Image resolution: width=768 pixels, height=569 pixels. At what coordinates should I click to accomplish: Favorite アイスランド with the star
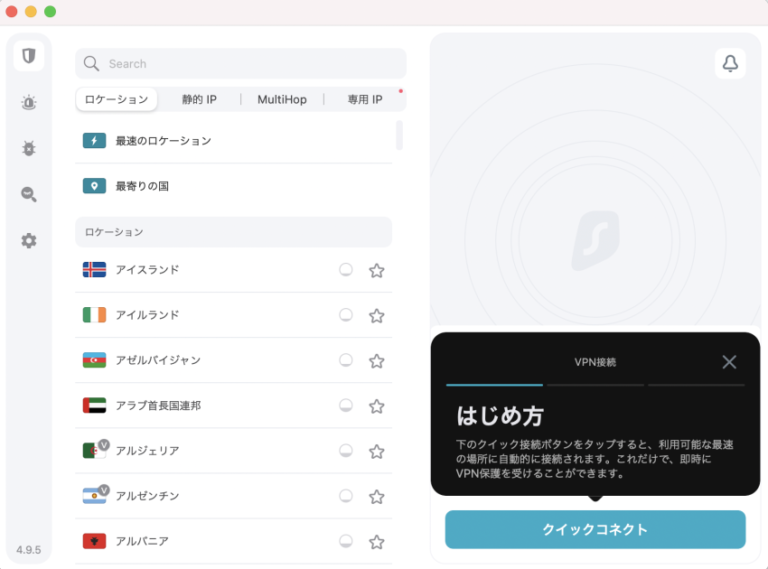coord(376,270)
